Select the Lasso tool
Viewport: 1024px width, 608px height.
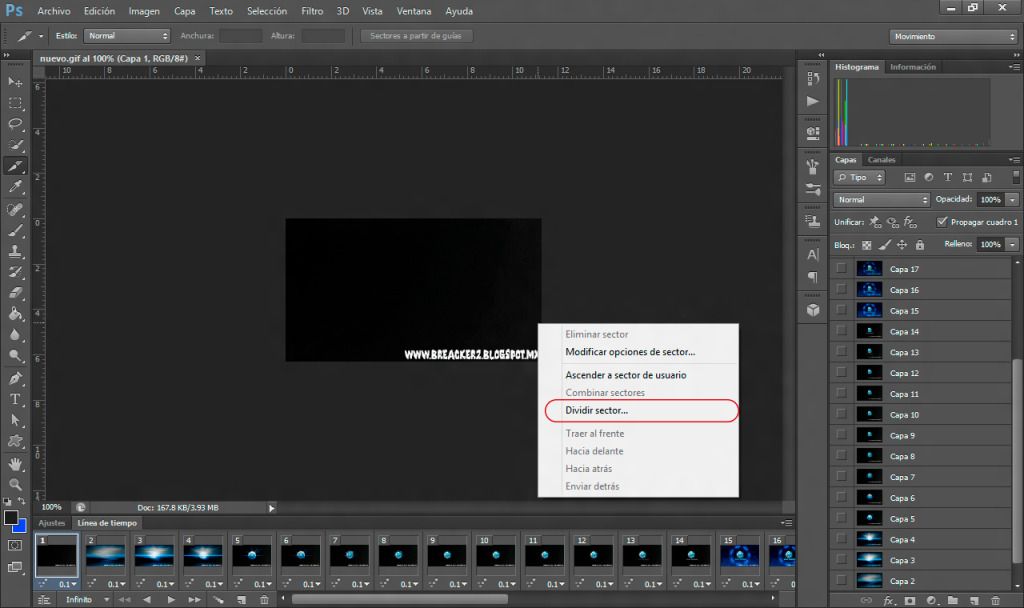(x=15, y=124)
